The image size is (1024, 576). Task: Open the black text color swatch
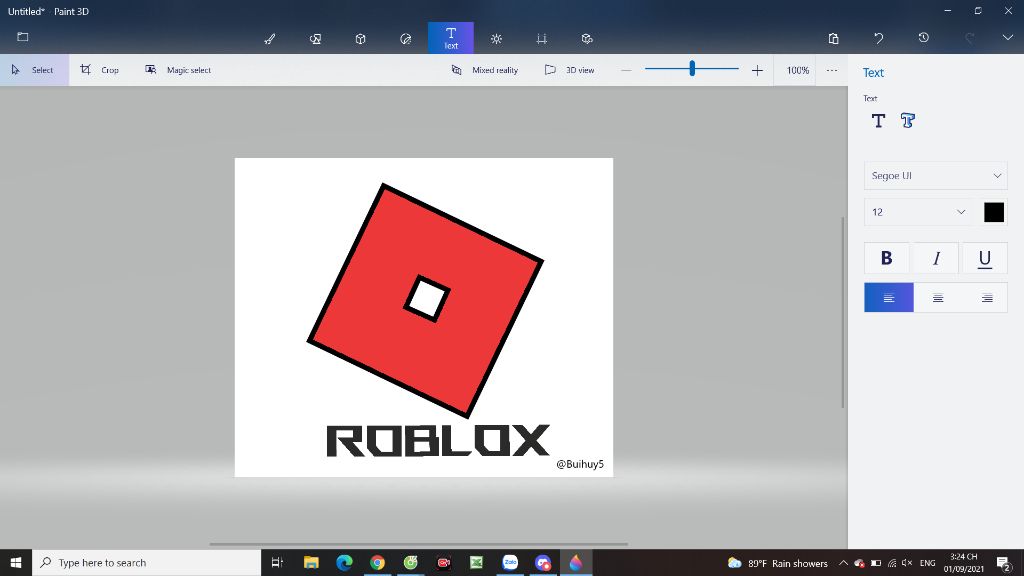click(x=993, y=212)
